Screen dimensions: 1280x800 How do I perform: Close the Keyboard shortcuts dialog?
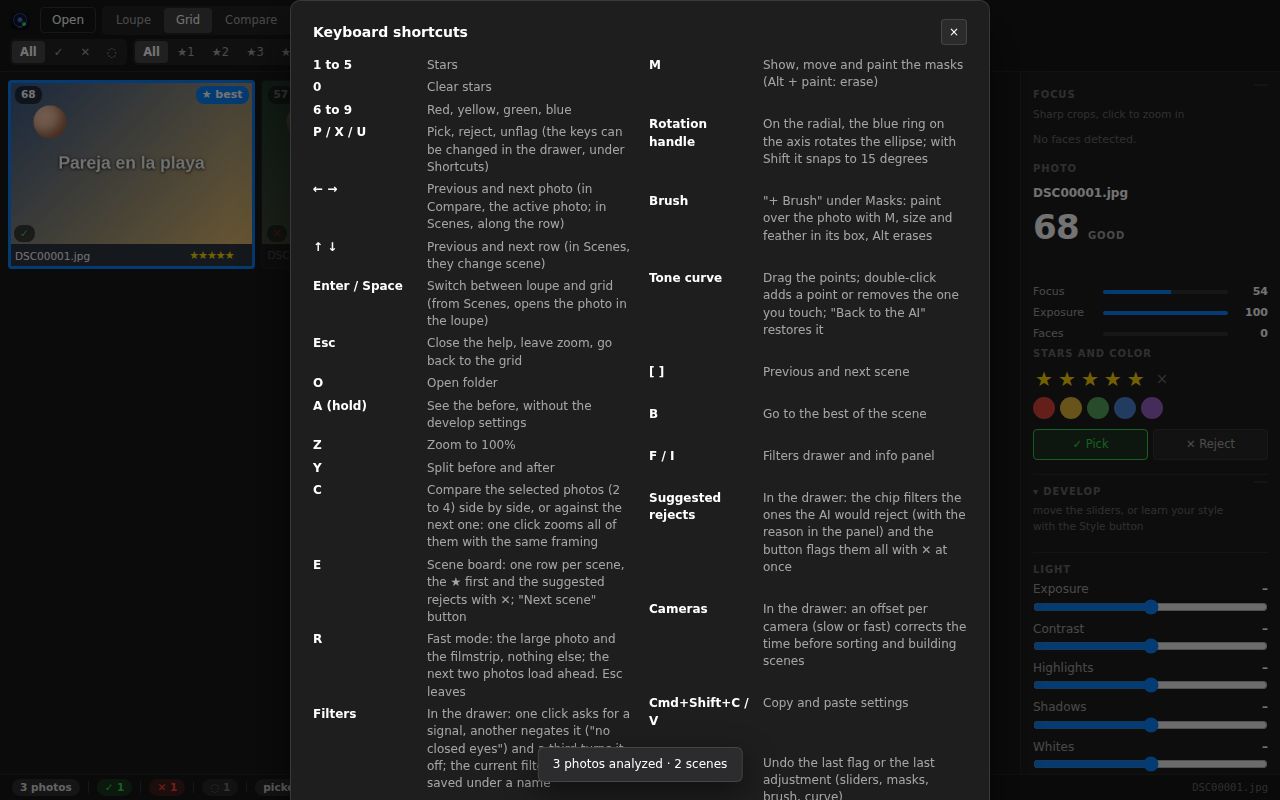point(953,32)
